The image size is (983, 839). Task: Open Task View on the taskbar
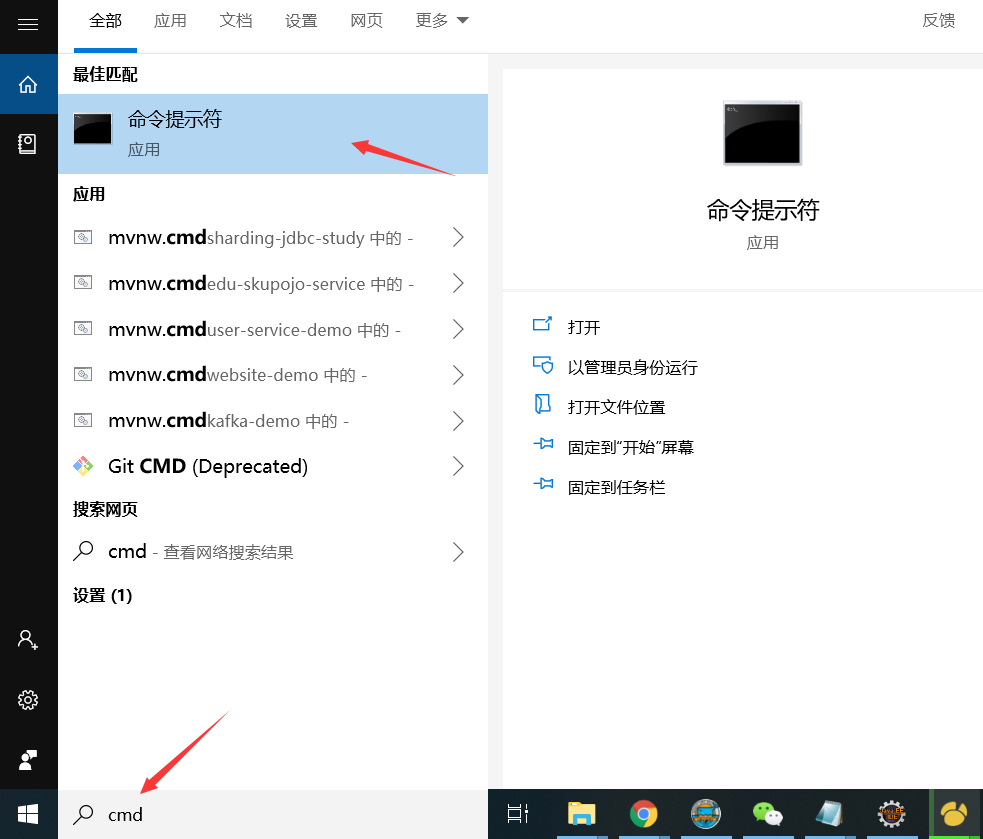coord(516,814)
